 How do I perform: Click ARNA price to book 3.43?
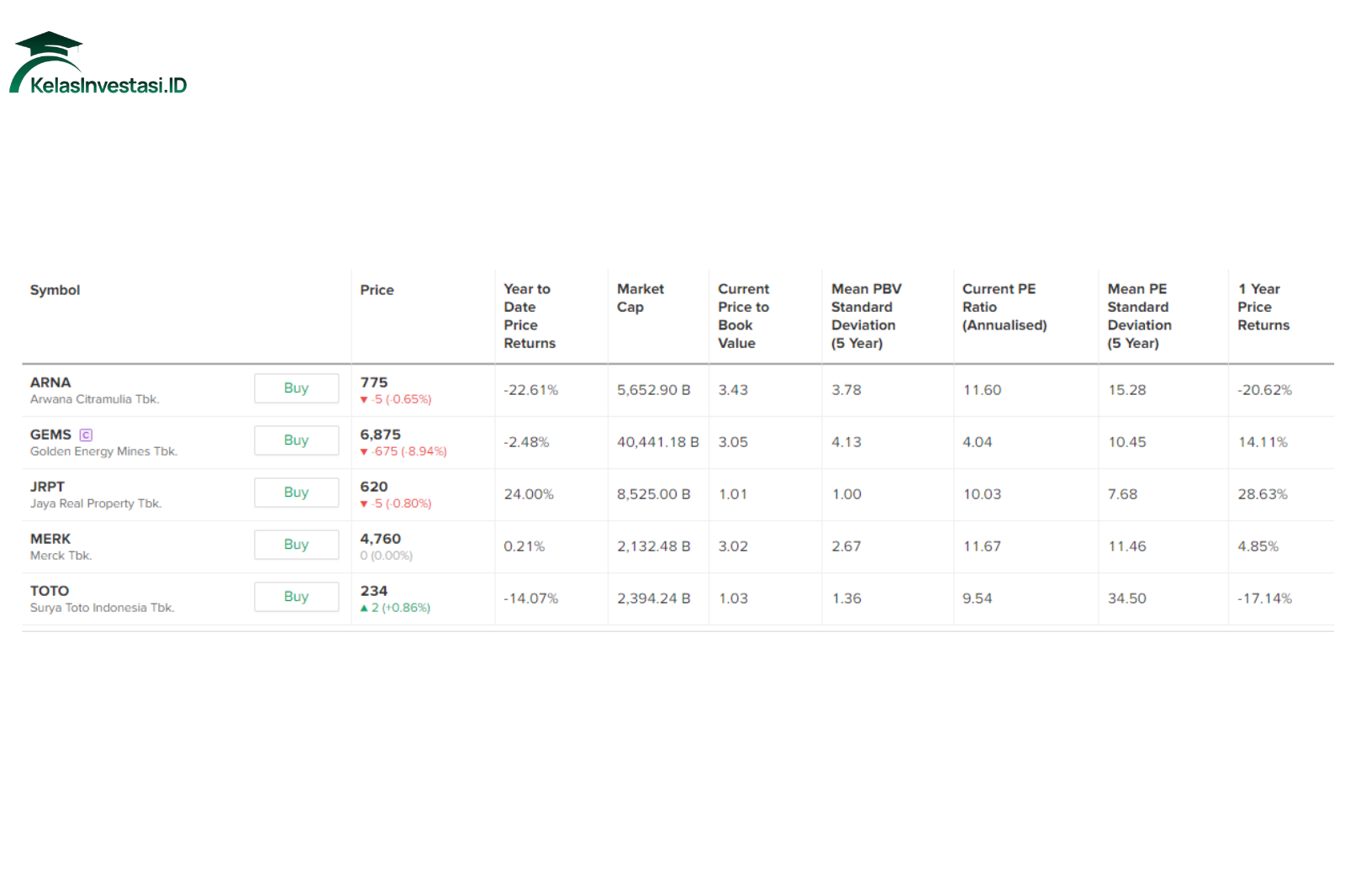tap(733, 390)
